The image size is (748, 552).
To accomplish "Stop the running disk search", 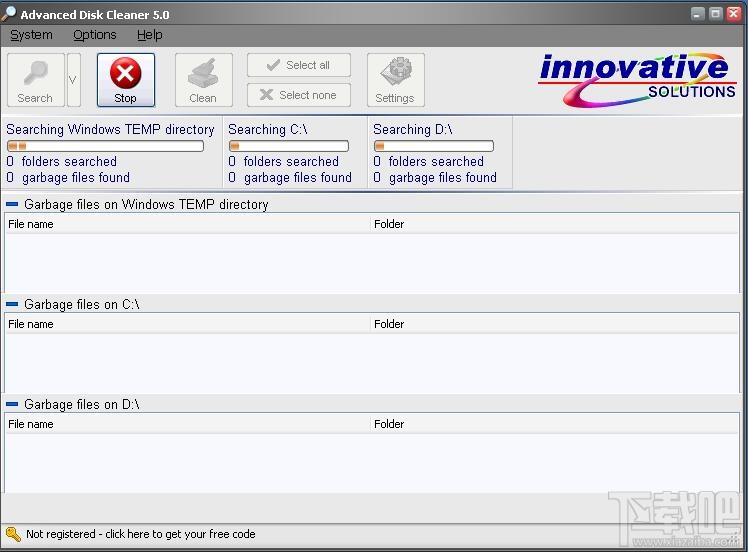I will tap(126, 80).
